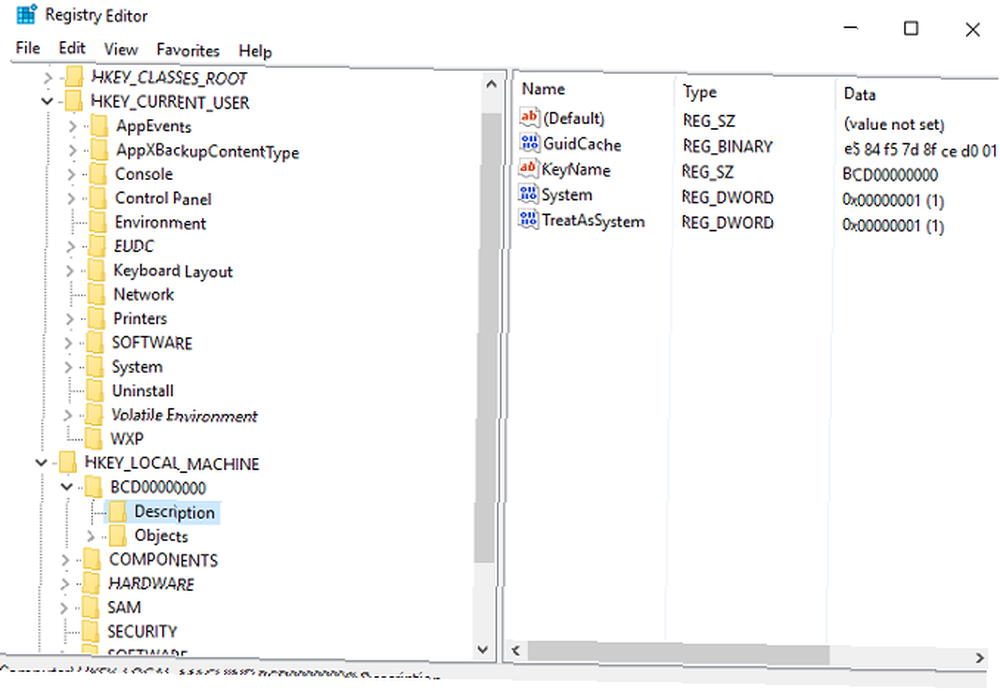
Task: Click the values pane scroll right arrow
Action: [980, 657]
